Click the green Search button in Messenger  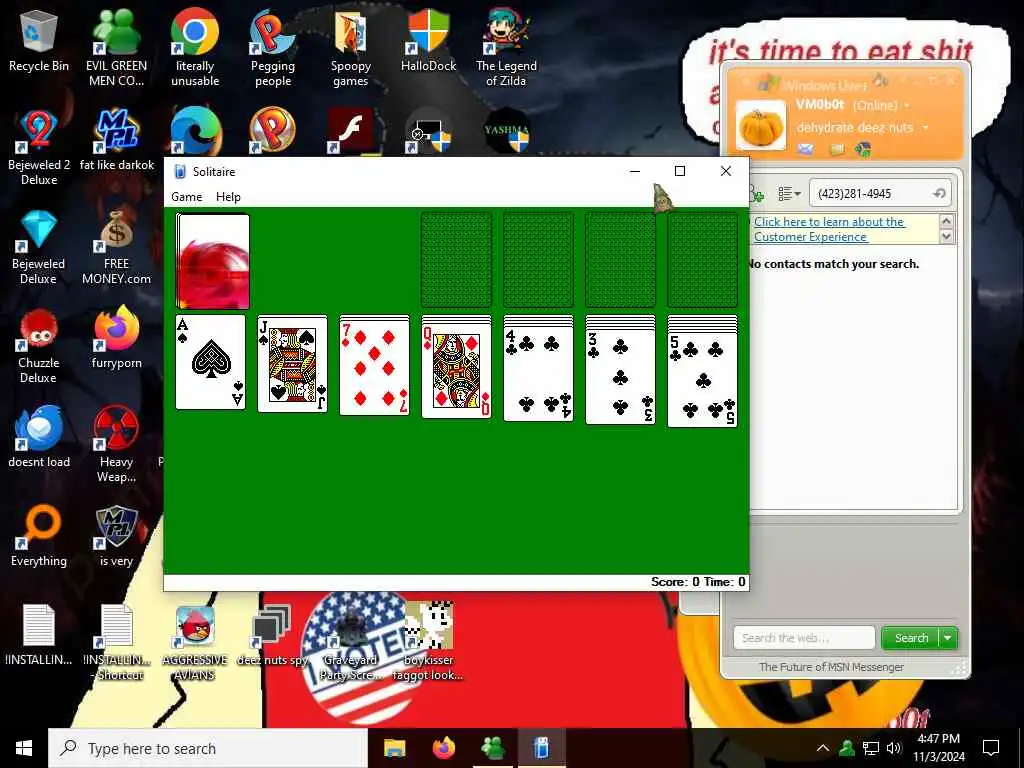(x=910, y=637)
